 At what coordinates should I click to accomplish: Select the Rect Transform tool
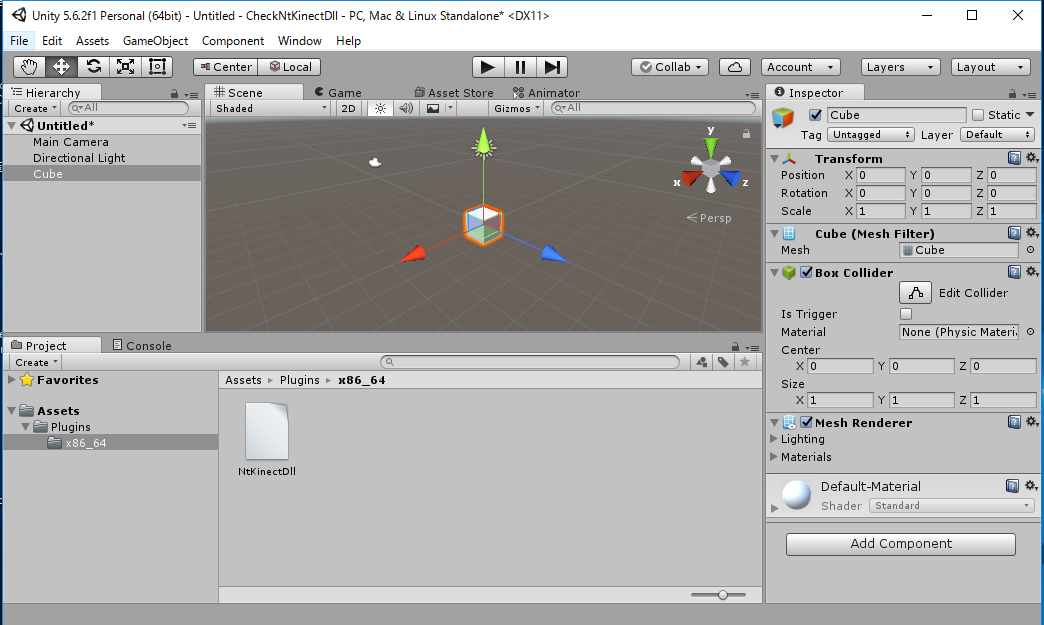[x=157, y=67]
